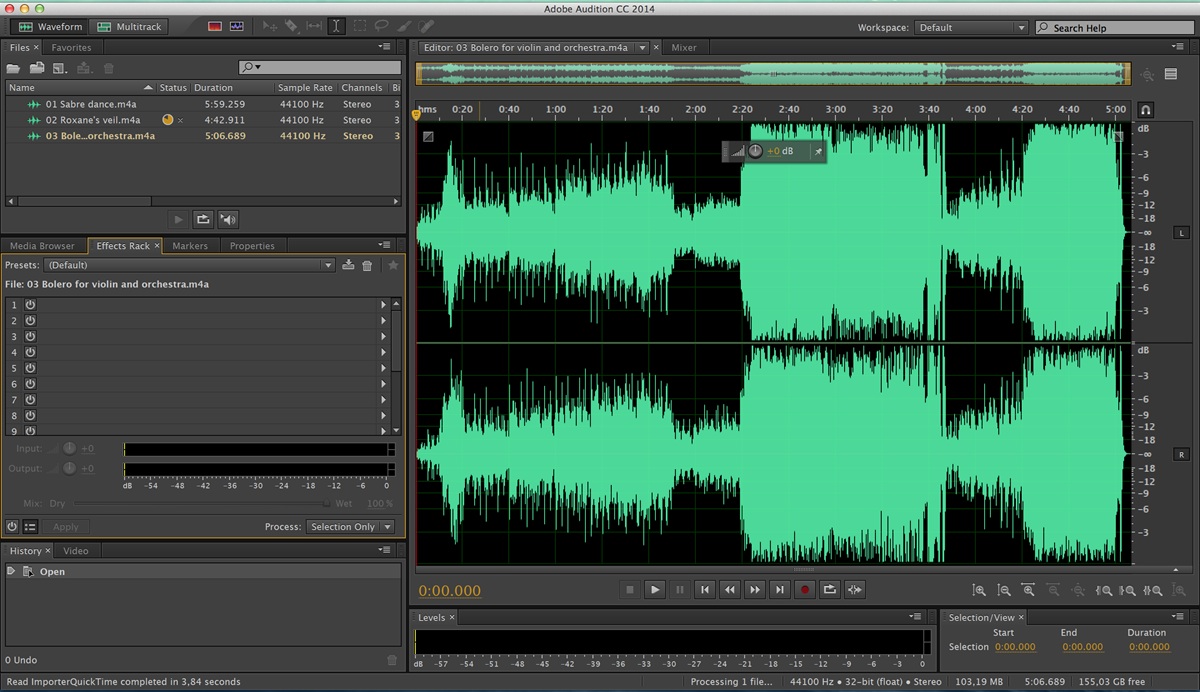The height and width of the screenshot is (692, 1200).
Task: Open the Import File icon in Files panel
Action: [37, 68]
